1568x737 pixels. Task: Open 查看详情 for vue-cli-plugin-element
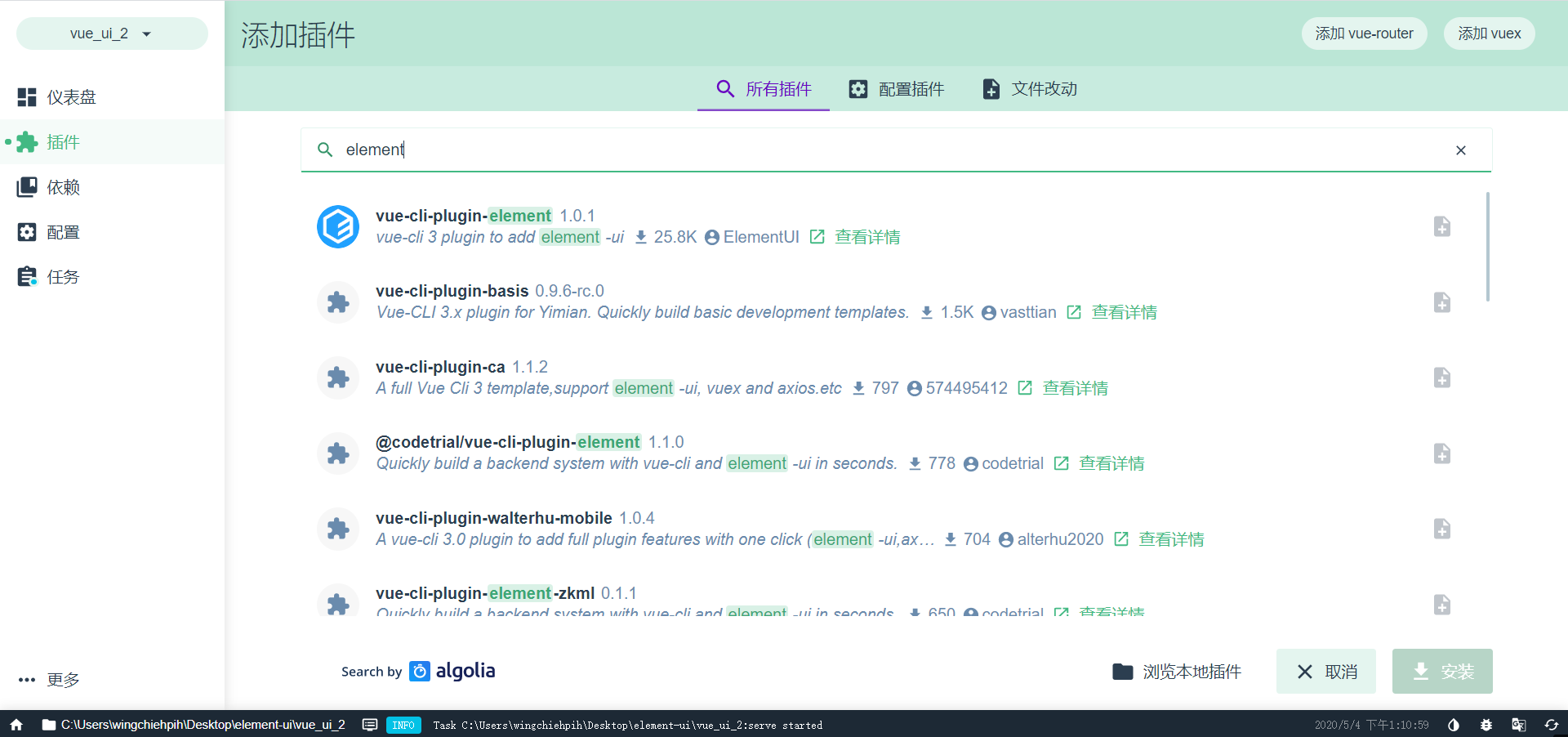click(x=867, y=236)
